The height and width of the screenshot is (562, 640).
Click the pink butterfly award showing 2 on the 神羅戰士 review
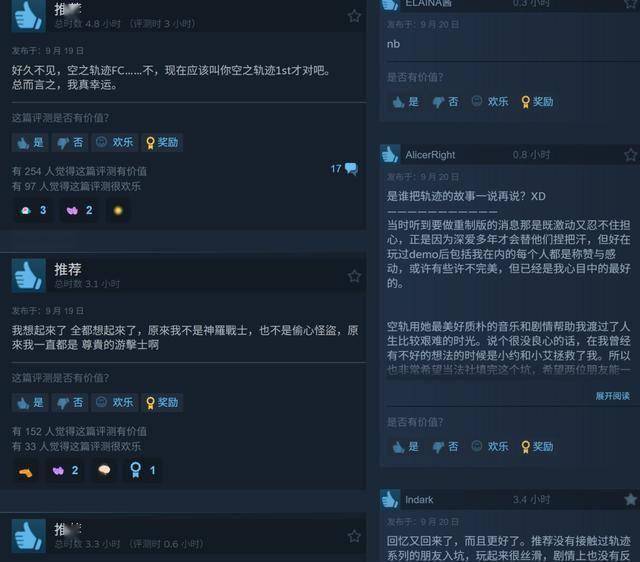[x=65, y=471]
